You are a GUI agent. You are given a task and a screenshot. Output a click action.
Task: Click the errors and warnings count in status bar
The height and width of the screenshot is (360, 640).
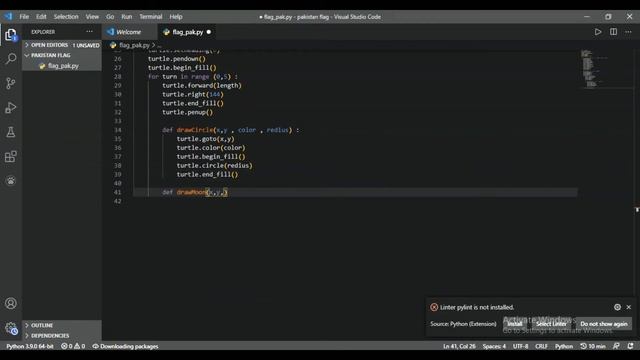pos(73,346)
